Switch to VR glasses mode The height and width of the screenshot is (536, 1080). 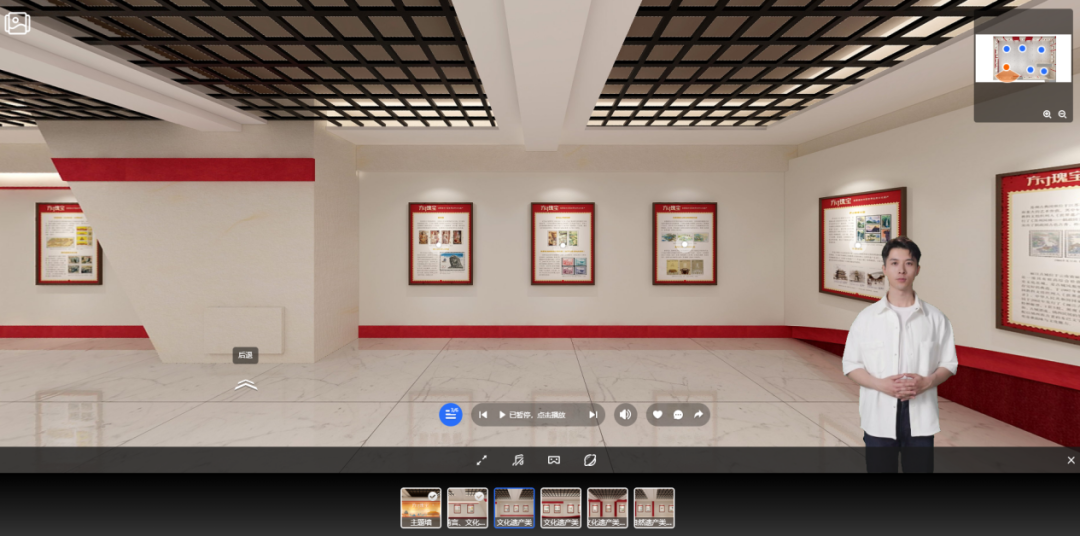pos(553,460)
